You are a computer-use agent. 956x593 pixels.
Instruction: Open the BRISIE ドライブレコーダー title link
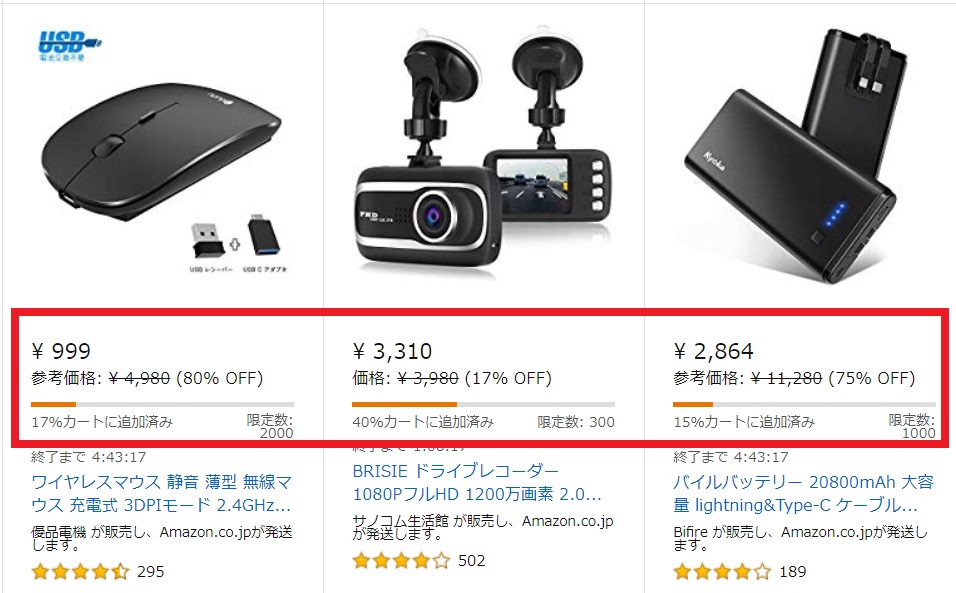pyautogui.click(x=477, y=482)
